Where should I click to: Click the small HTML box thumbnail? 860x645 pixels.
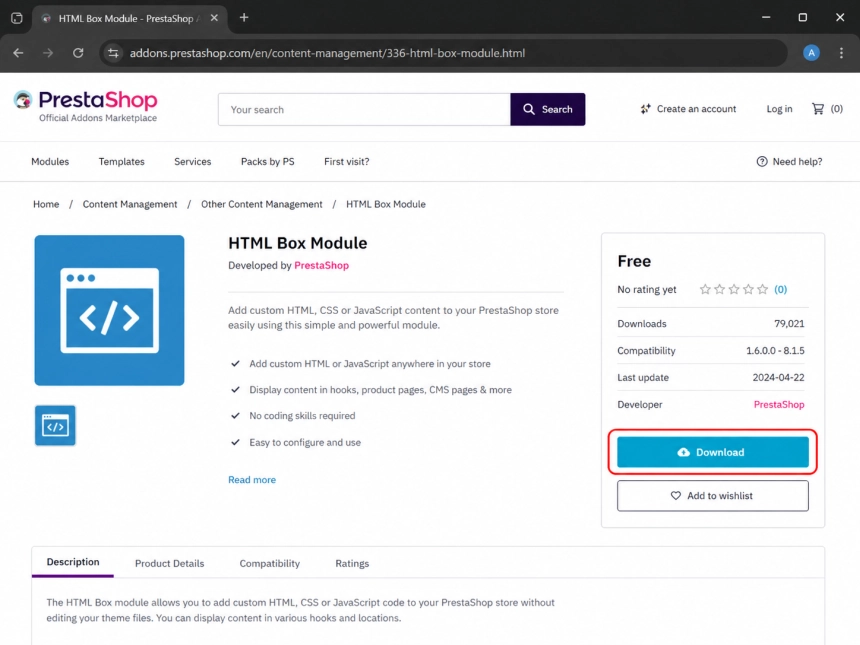coord(55,426)
